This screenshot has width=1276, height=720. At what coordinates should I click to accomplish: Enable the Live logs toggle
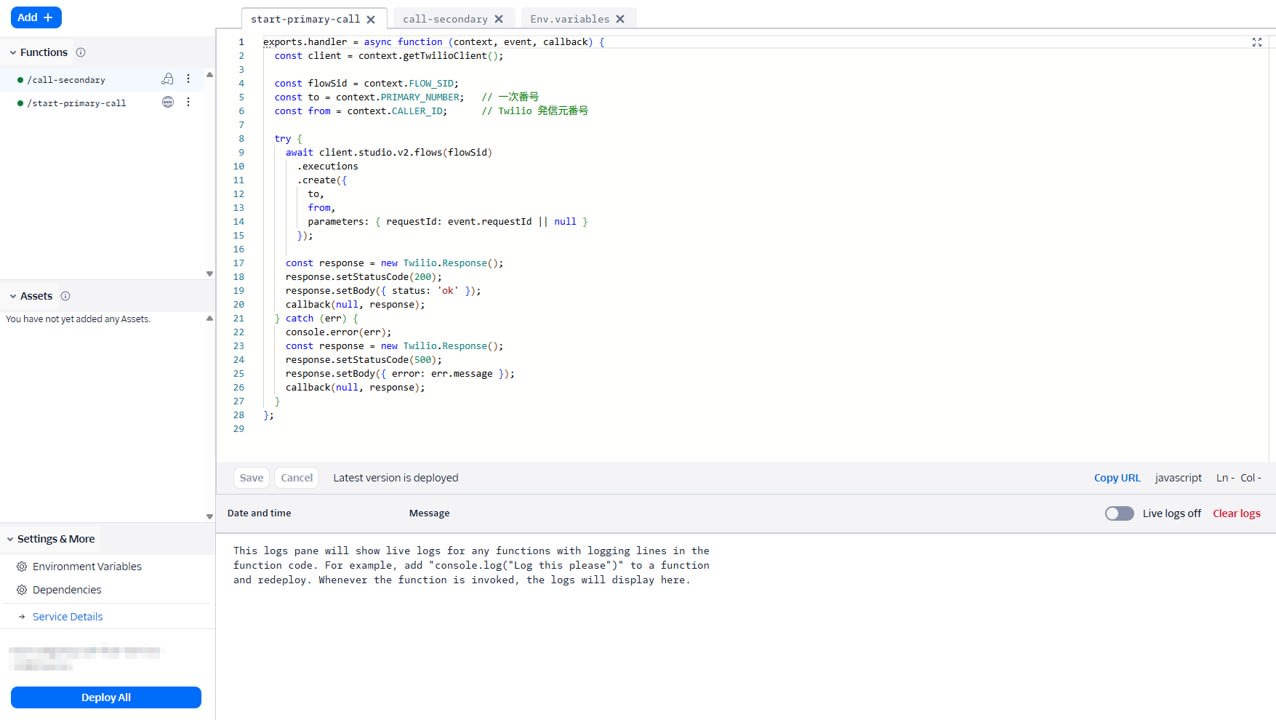click(x=1119, y=512)
